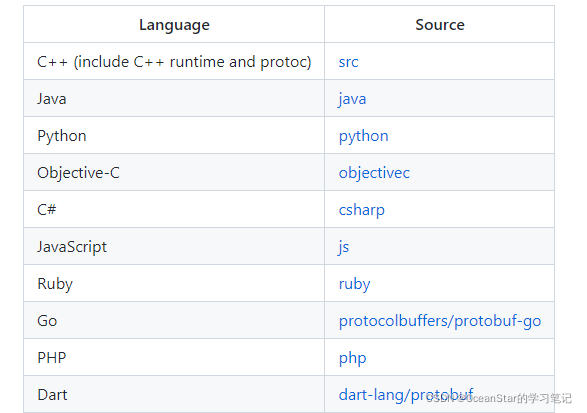Click the csharp source link
Image resolution: width=587 pixels, height=413 pixels.
tap(361, 210)
